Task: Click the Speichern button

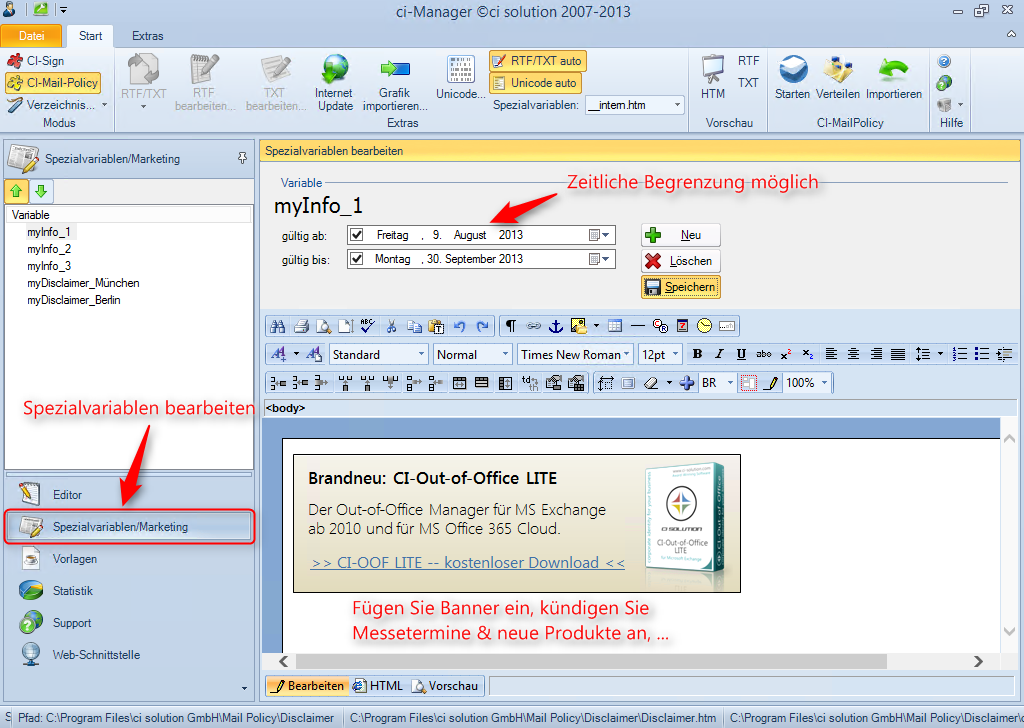Action: tap(680, 287)
